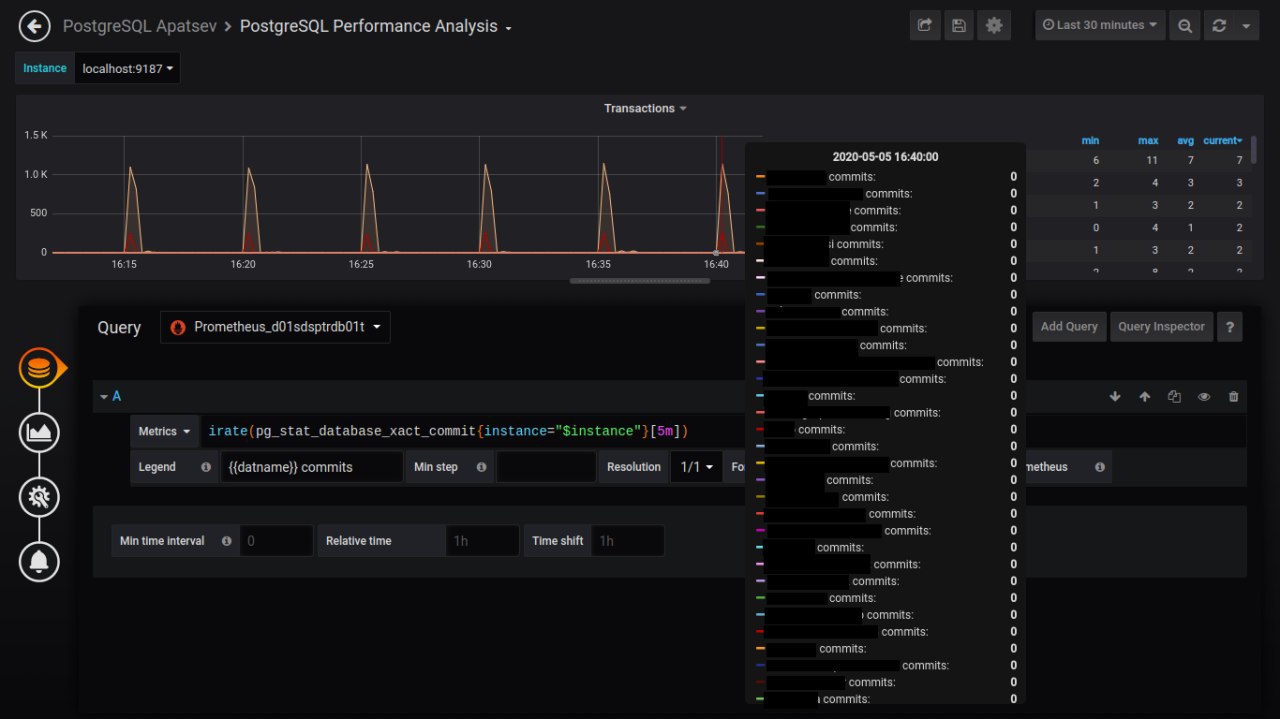
Task: Move query A down
Action: (1115, 397)
